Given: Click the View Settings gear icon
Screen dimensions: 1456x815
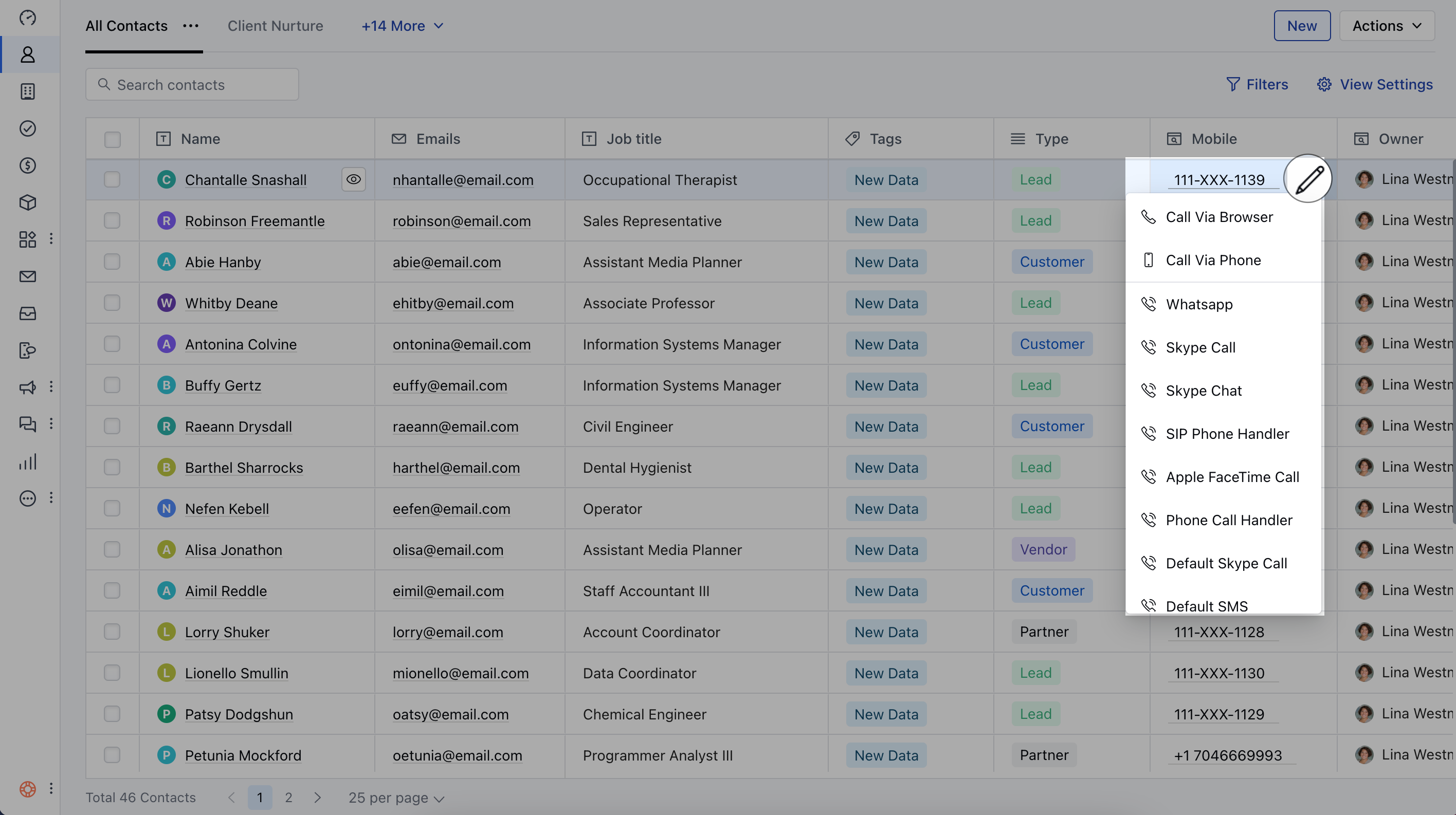Looking at the screenshot, I should point(1324,84).
